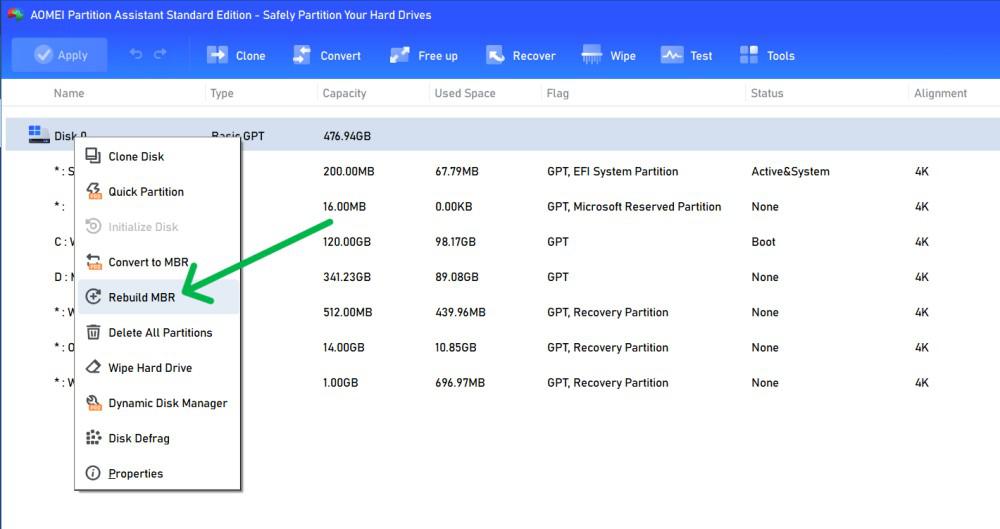Choose Quick Partition from context menu
Screen dimensions: 1000x529
click(158, 191)
